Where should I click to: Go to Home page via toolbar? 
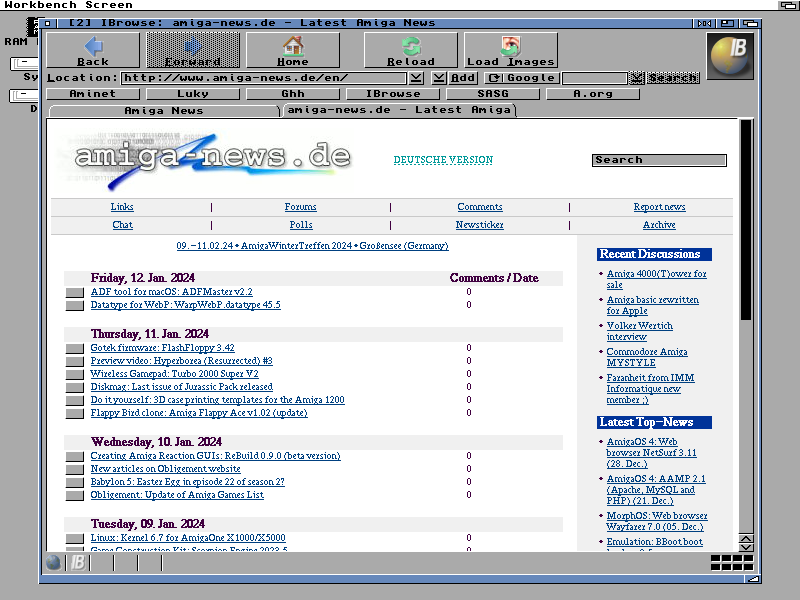tap(292, 50)
